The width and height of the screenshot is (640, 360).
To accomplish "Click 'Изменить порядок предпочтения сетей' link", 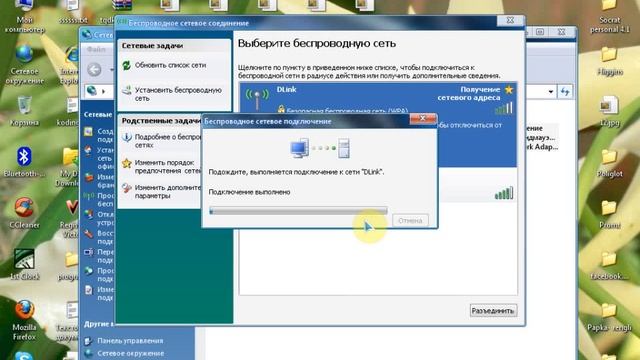I will (168, 167).
